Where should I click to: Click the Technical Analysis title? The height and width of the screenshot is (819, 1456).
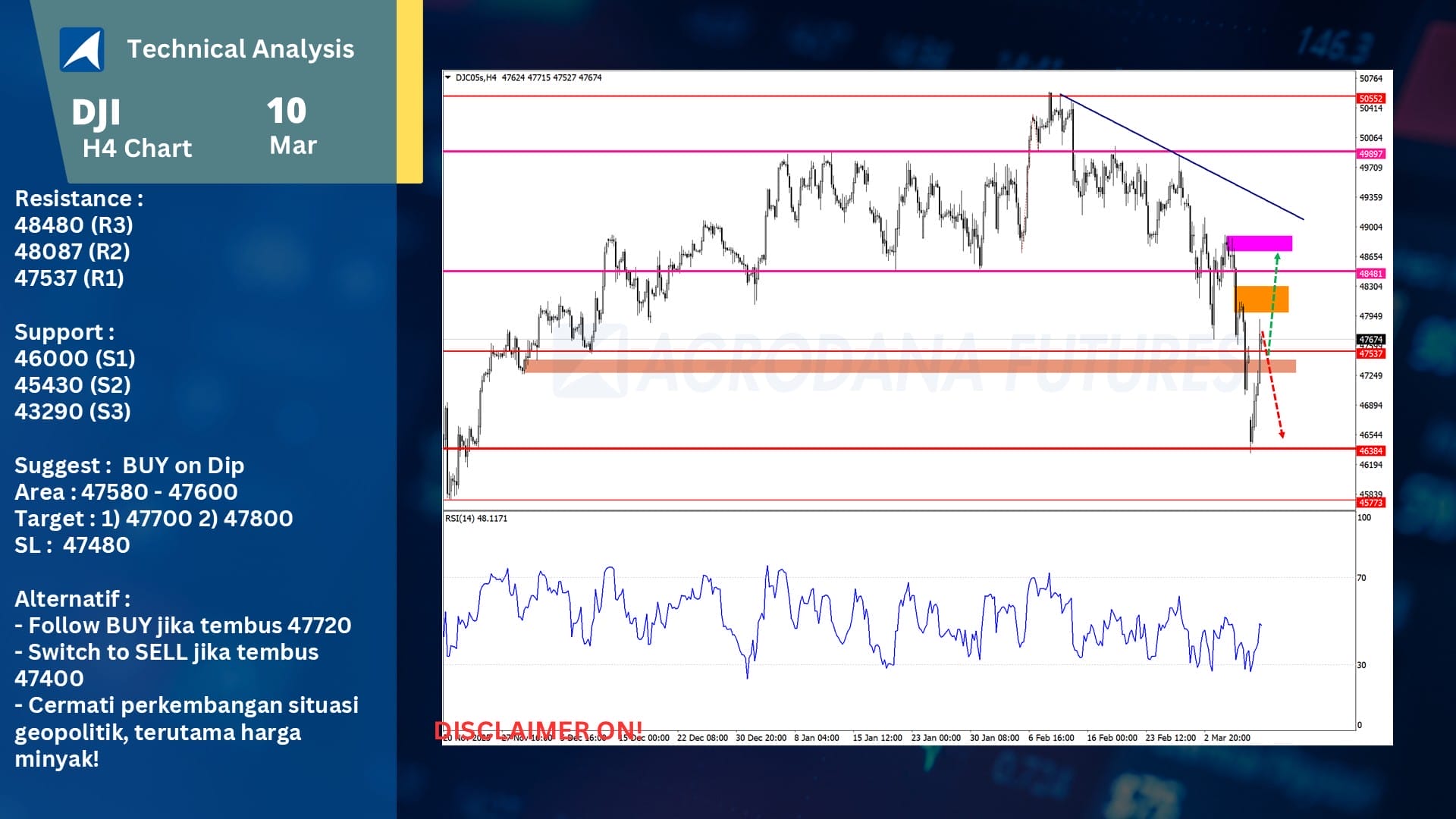pyautogui.click(x=240, y=49)
